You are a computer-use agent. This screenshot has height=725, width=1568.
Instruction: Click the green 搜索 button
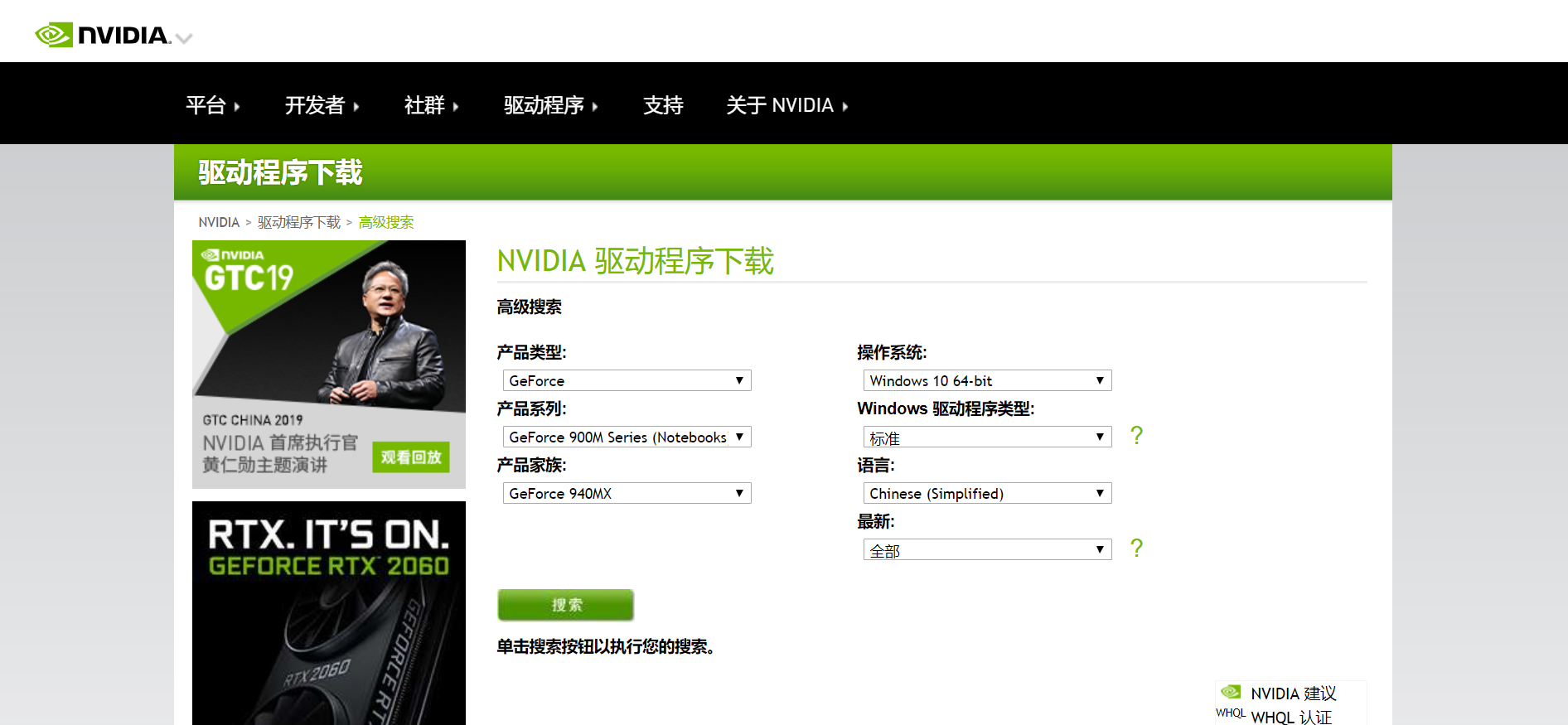[x=566, y=605]
